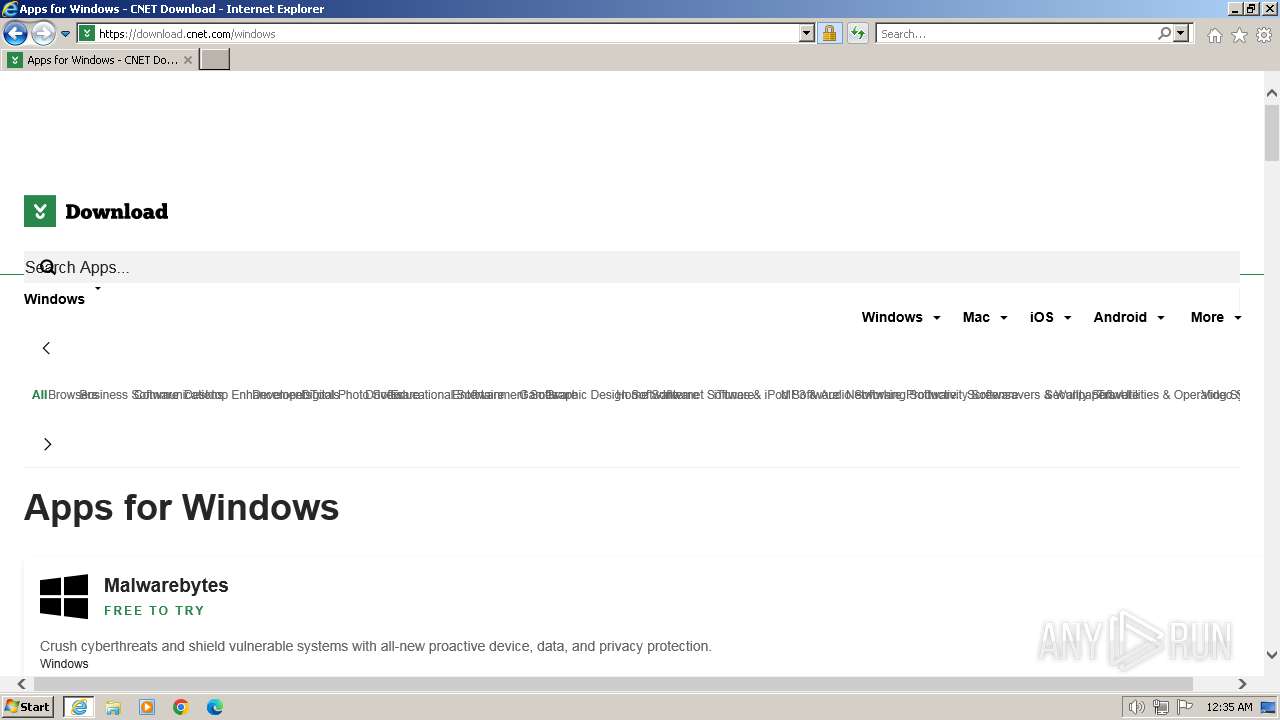Open the Action Center flag icon
Viewport: 1280px width, 720px height.
pos(1185,707)
